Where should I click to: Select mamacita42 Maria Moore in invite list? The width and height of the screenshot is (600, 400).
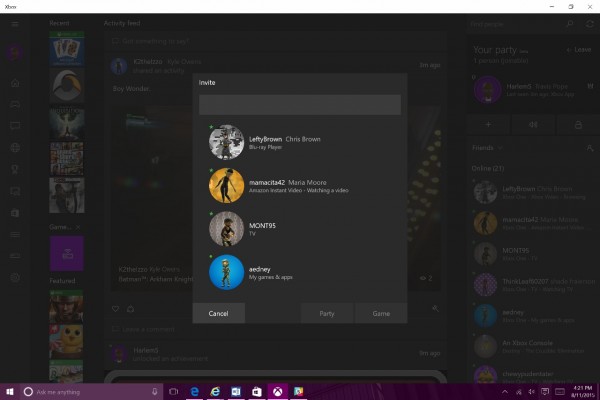[x=300, y=186]
